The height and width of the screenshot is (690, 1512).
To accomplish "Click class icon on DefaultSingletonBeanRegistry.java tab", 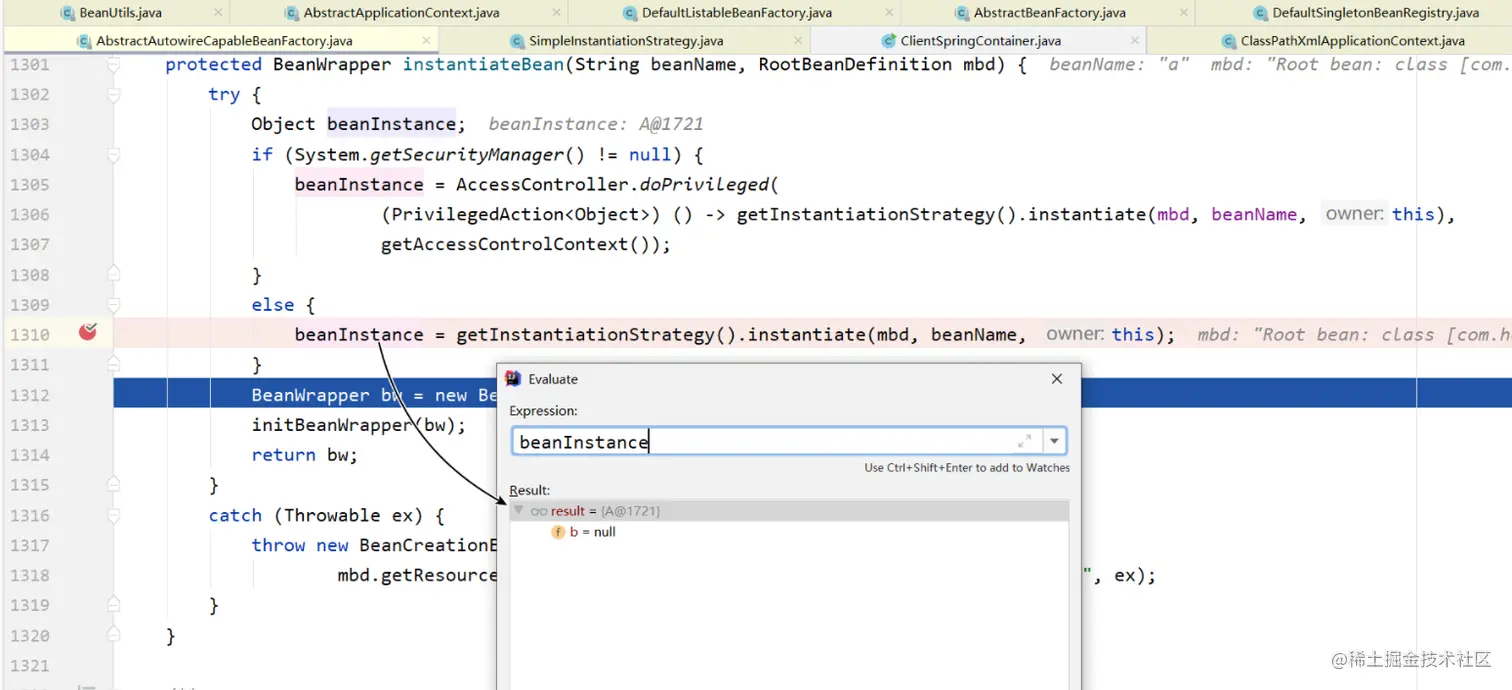I will click(x=1261, y=13).
